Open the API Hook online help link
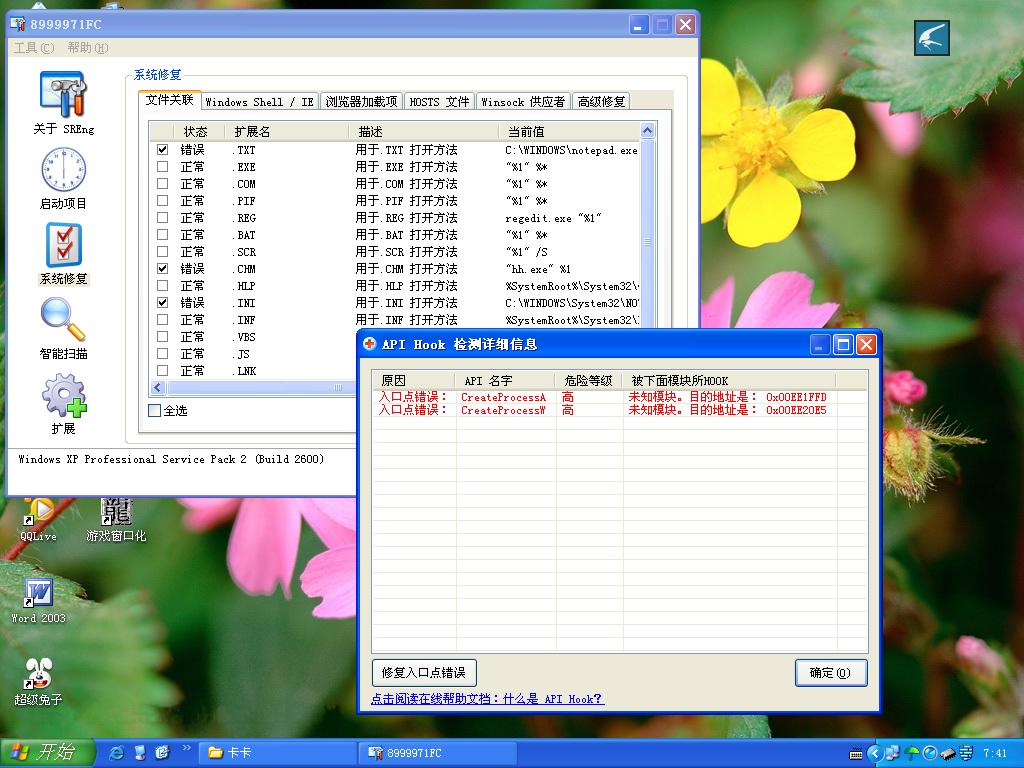Viewport: 1024px width, 768px height. point(487,699)
